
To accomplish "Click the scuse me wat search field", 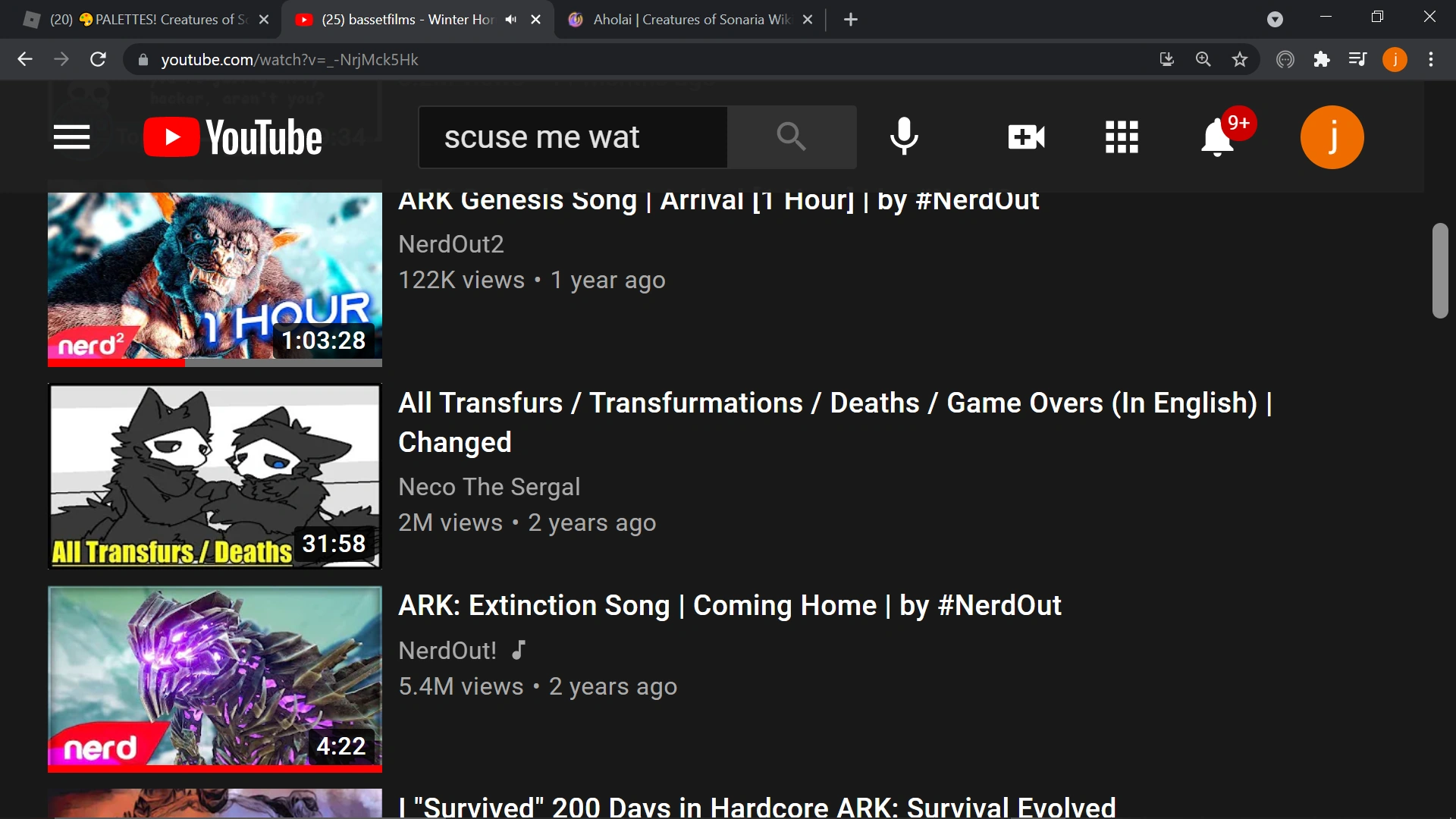I will point(573,137).
